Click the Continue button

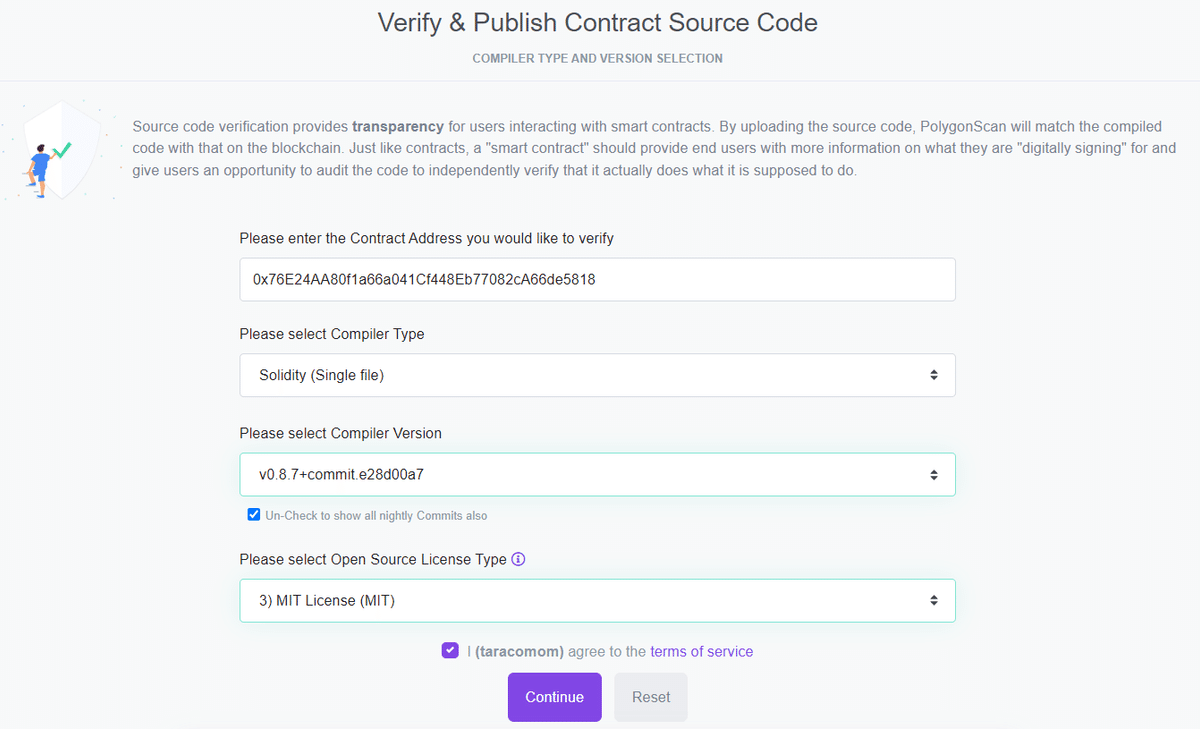point(554,697)
